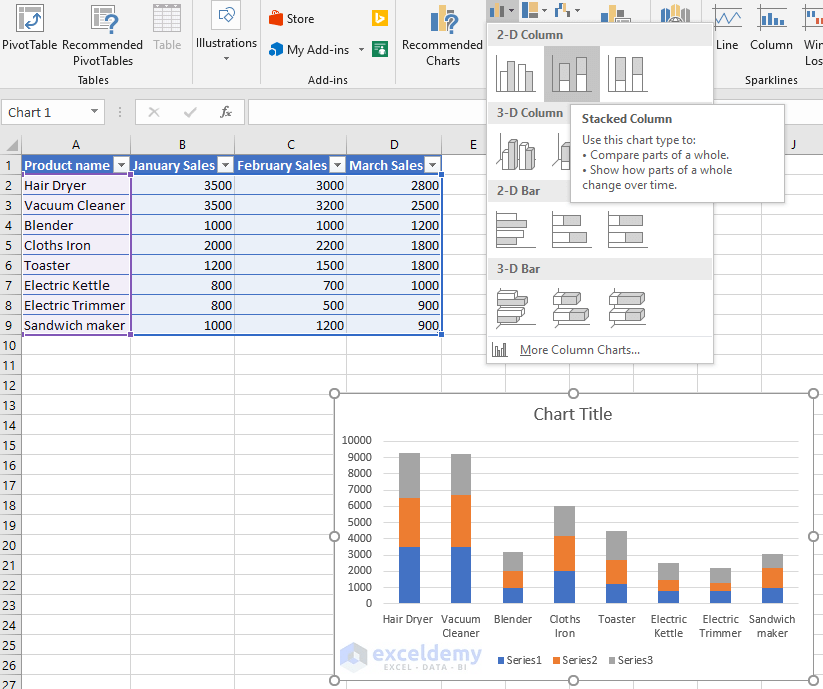Click the chart's top-center resize handle

573,394
